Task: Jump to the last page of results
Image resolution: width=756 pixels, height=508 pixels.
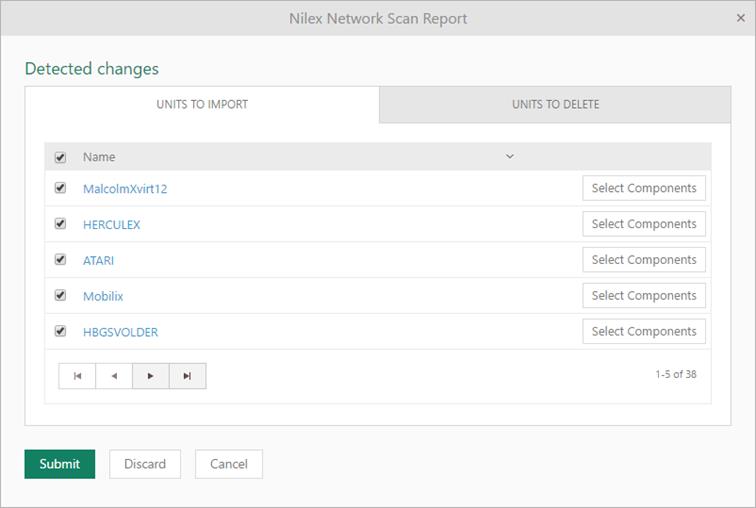Action: pos(187,376)
